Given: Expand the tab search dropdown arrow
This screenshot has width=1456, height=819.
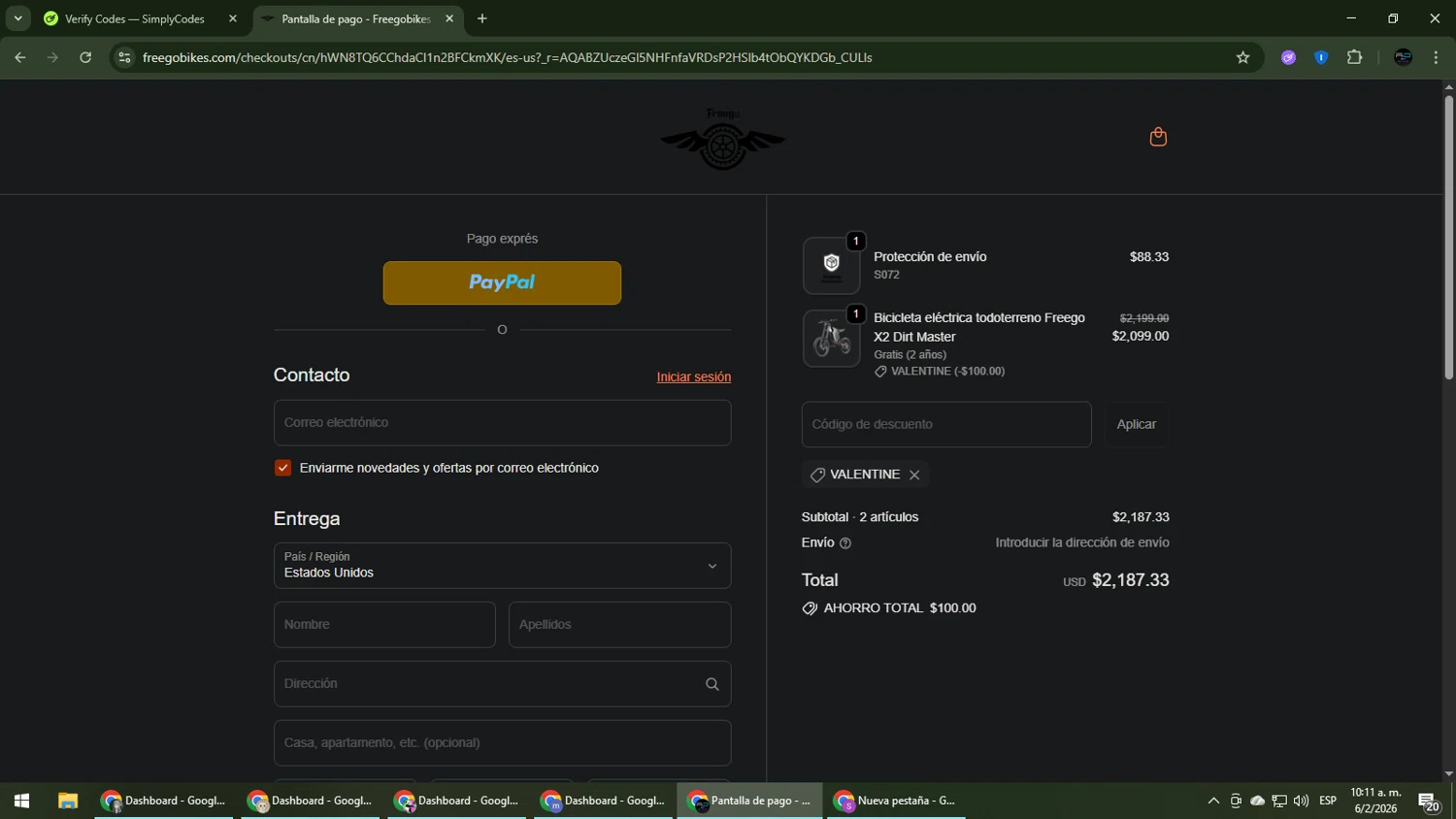Looking at the screenshot, I should (x=17, y=18).
